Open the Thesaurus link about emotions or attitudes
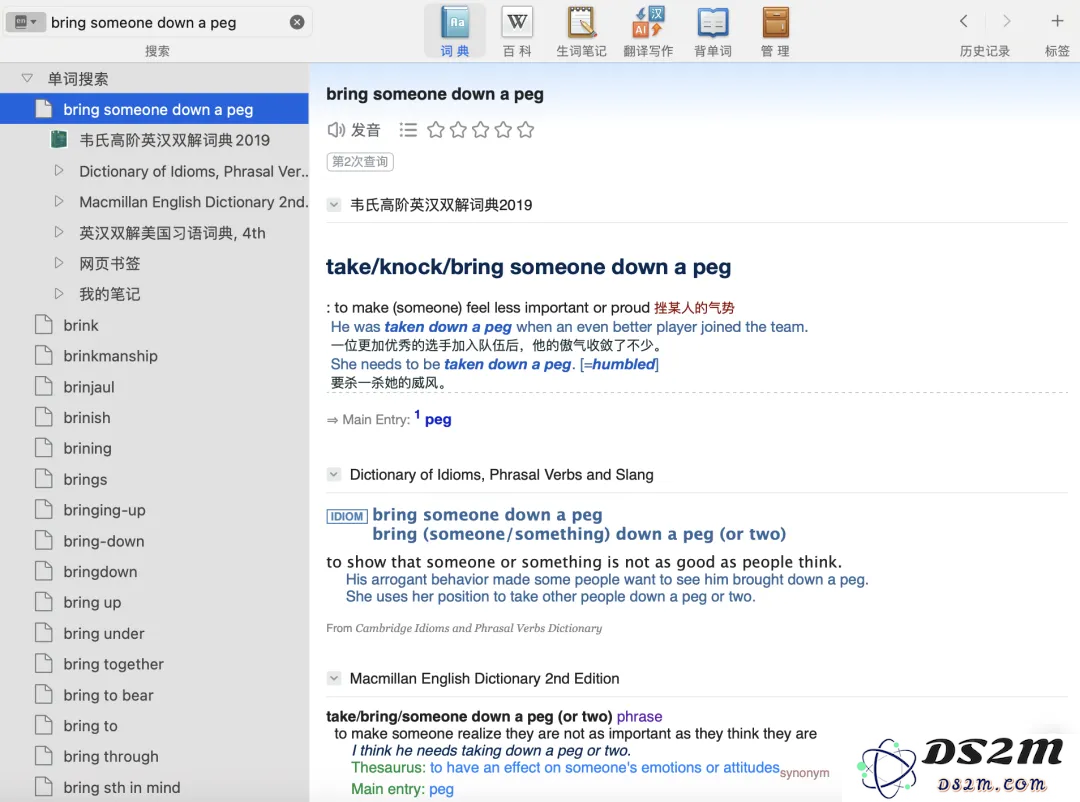The image size is (1080, 802). point(605,768)
